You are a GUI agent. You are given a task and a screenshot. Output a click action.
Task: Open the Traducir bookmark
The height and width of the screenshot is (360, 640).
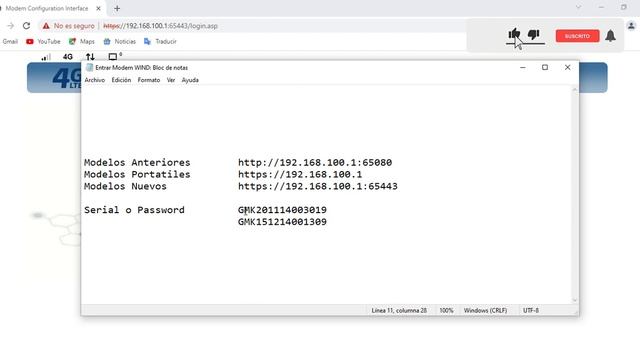click(160, 42)
